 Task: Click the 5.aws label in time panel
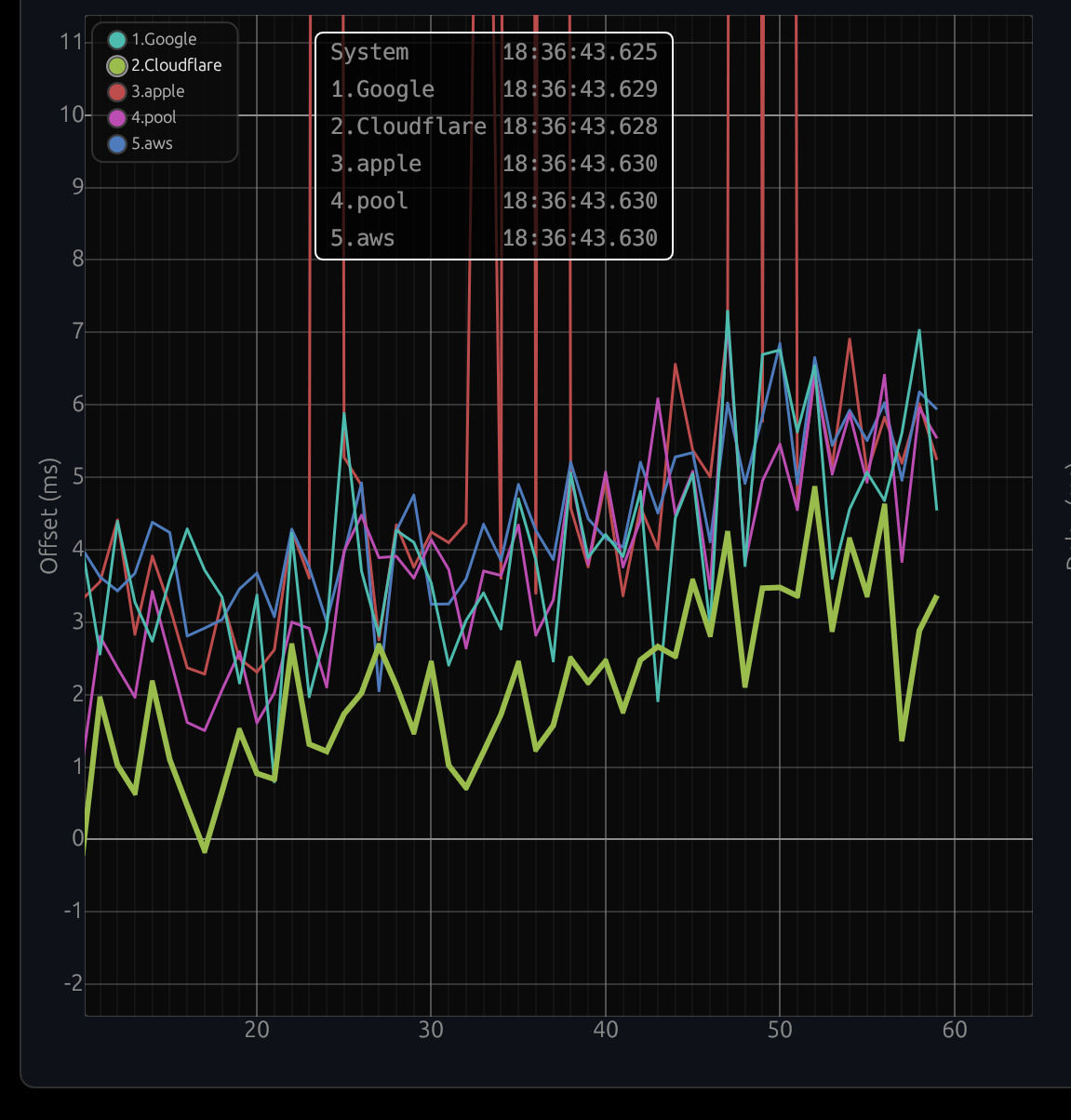(x=363, y=238)
